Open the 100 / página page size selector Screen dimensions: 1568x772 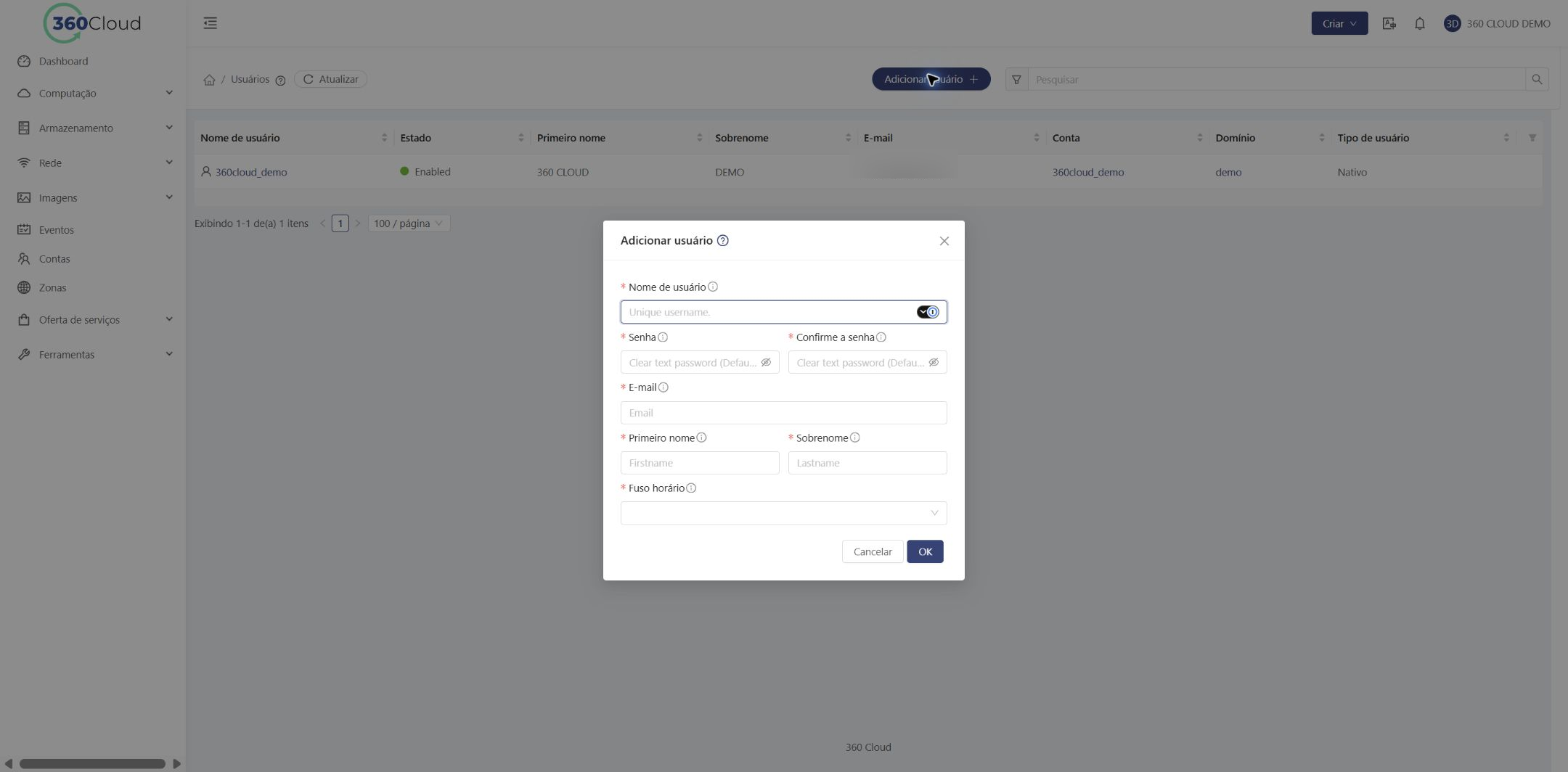point(409,223)
